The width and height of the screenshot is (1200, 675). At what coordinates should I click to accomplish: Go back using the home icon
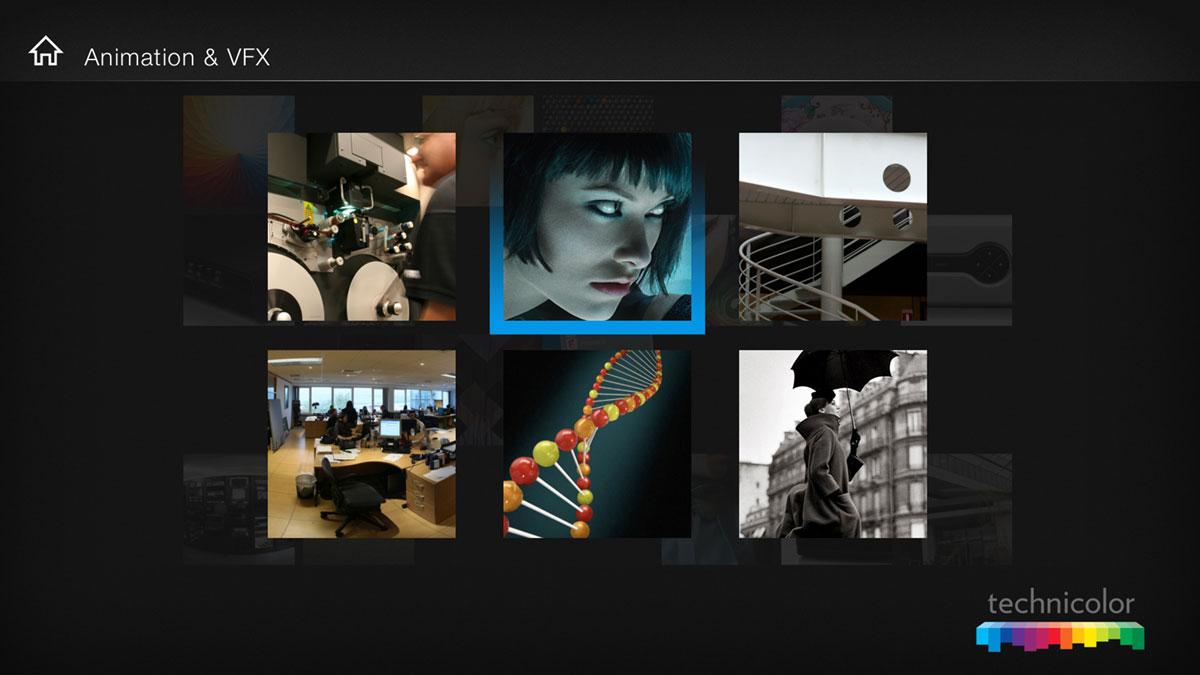(46, 51)
